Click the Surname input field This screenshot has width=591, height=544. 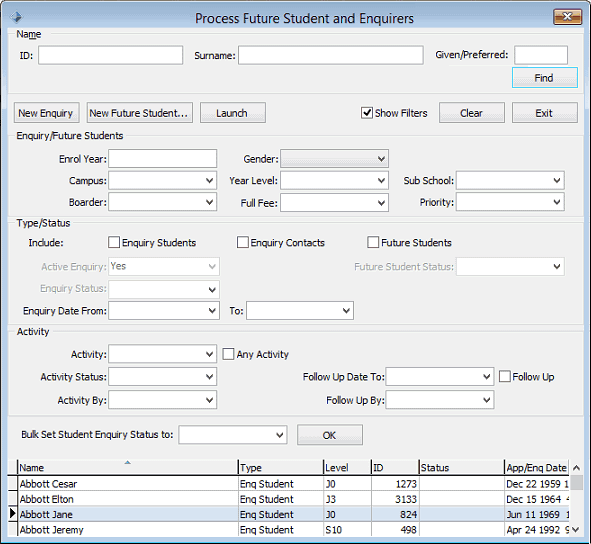[331, 55]
